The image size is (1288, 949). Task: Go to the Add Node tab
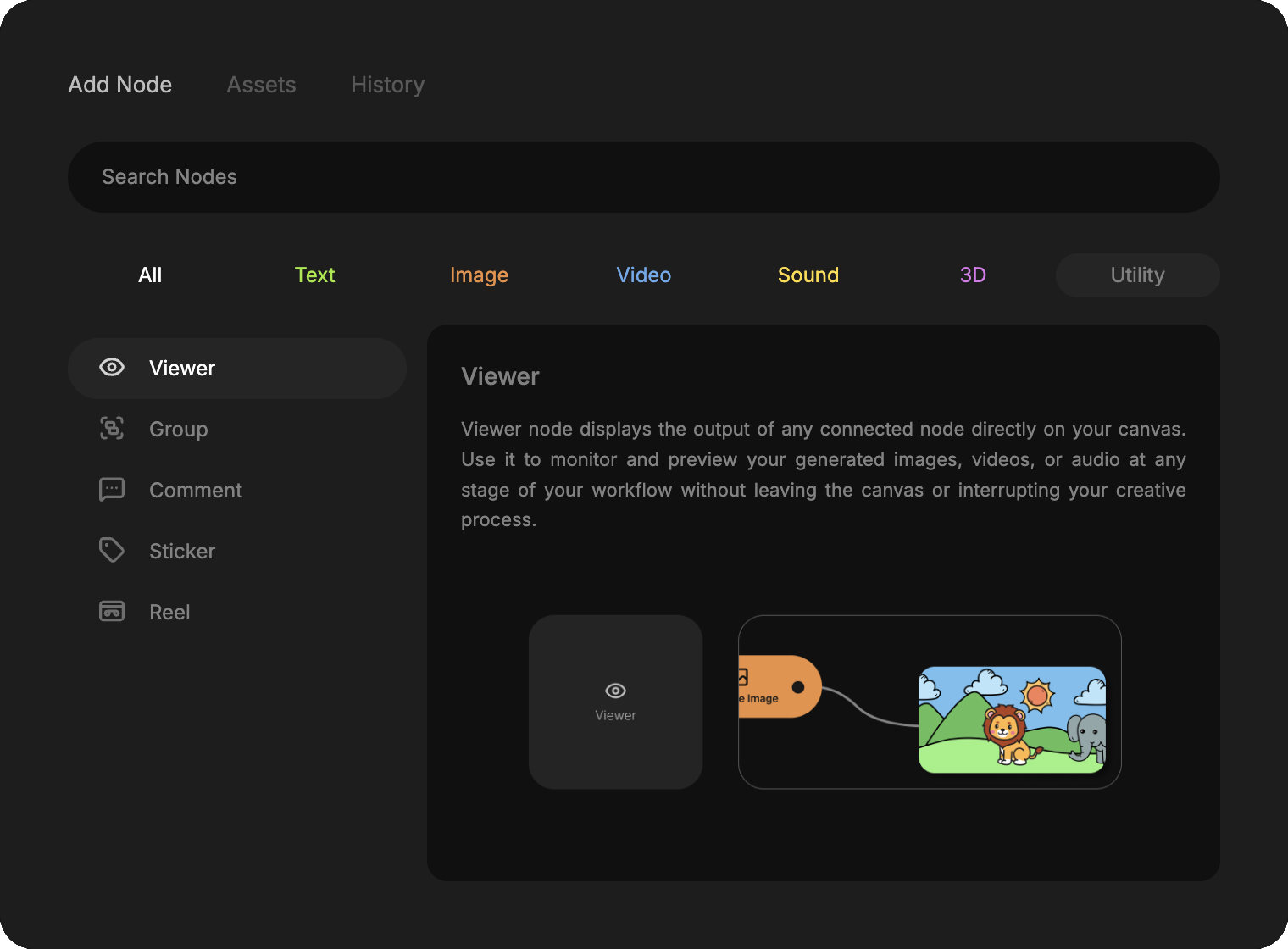[x=120, y=85]
